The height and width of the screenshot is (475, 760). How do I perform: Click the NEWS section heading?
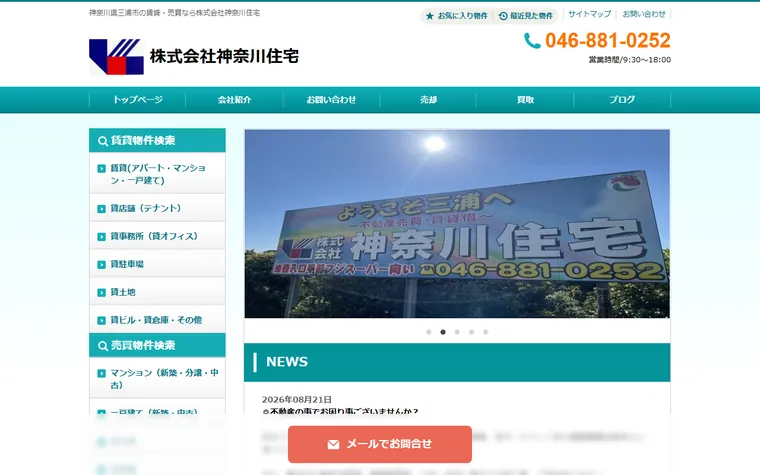point(457,362)
